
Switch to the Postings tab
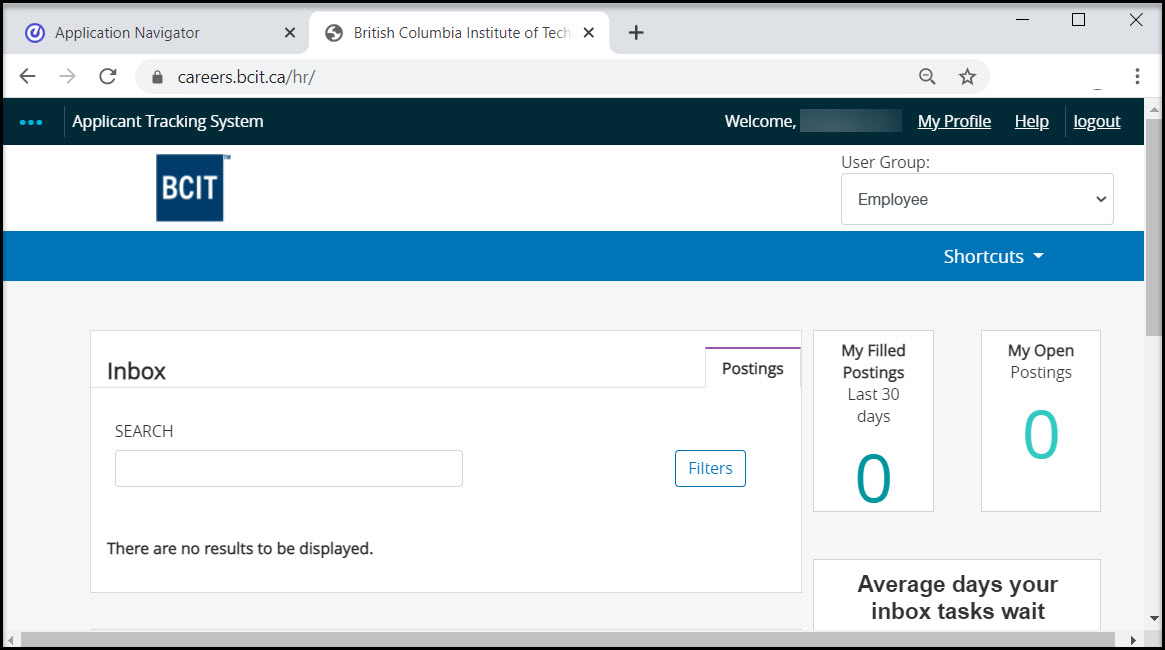pyautogui.click(x=752, y=368)
